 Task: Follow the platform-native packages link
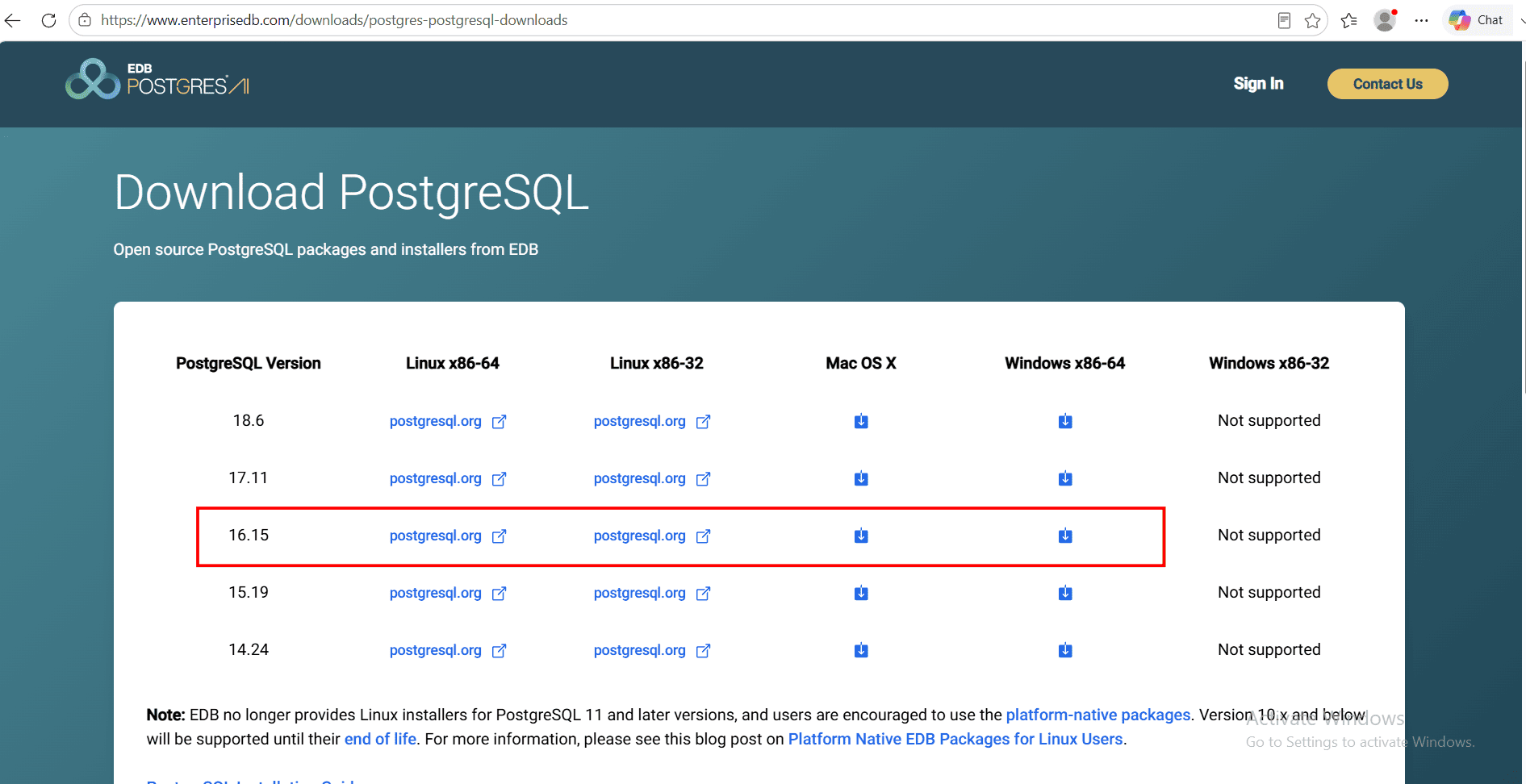[1097, 715]
